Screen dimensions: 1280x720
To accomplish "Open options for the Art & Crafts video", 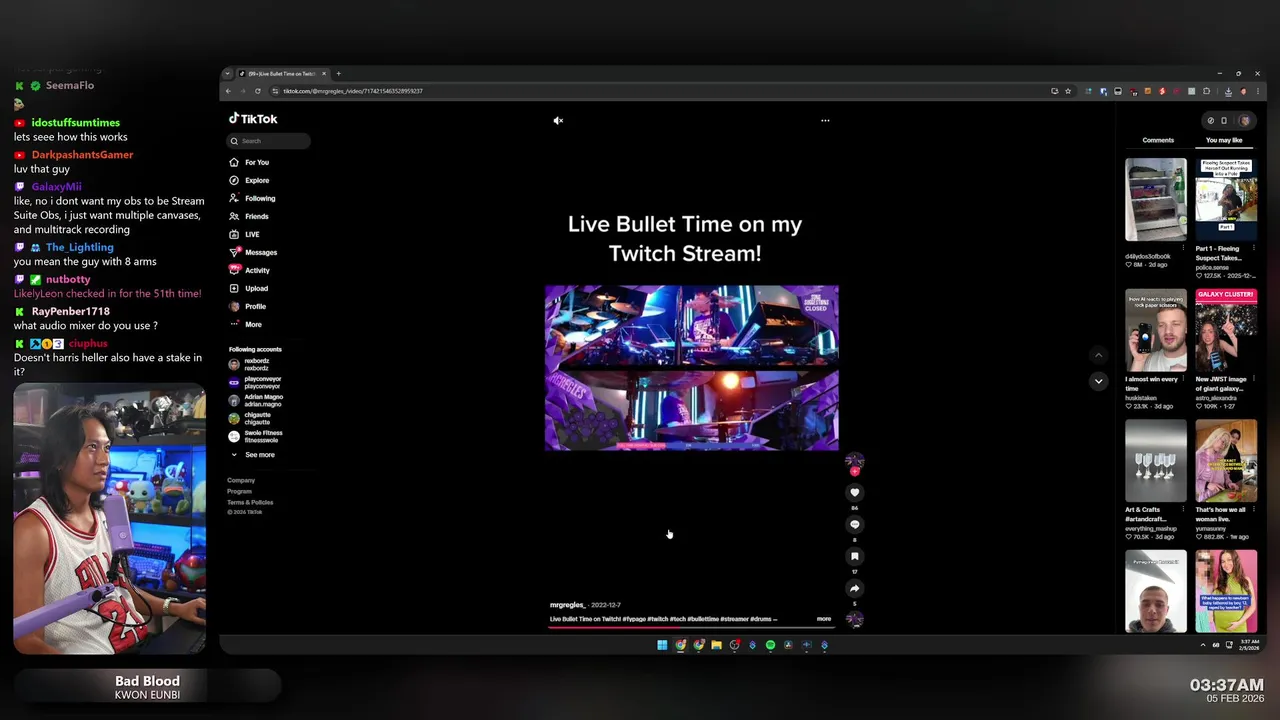I will [1183, 510].
